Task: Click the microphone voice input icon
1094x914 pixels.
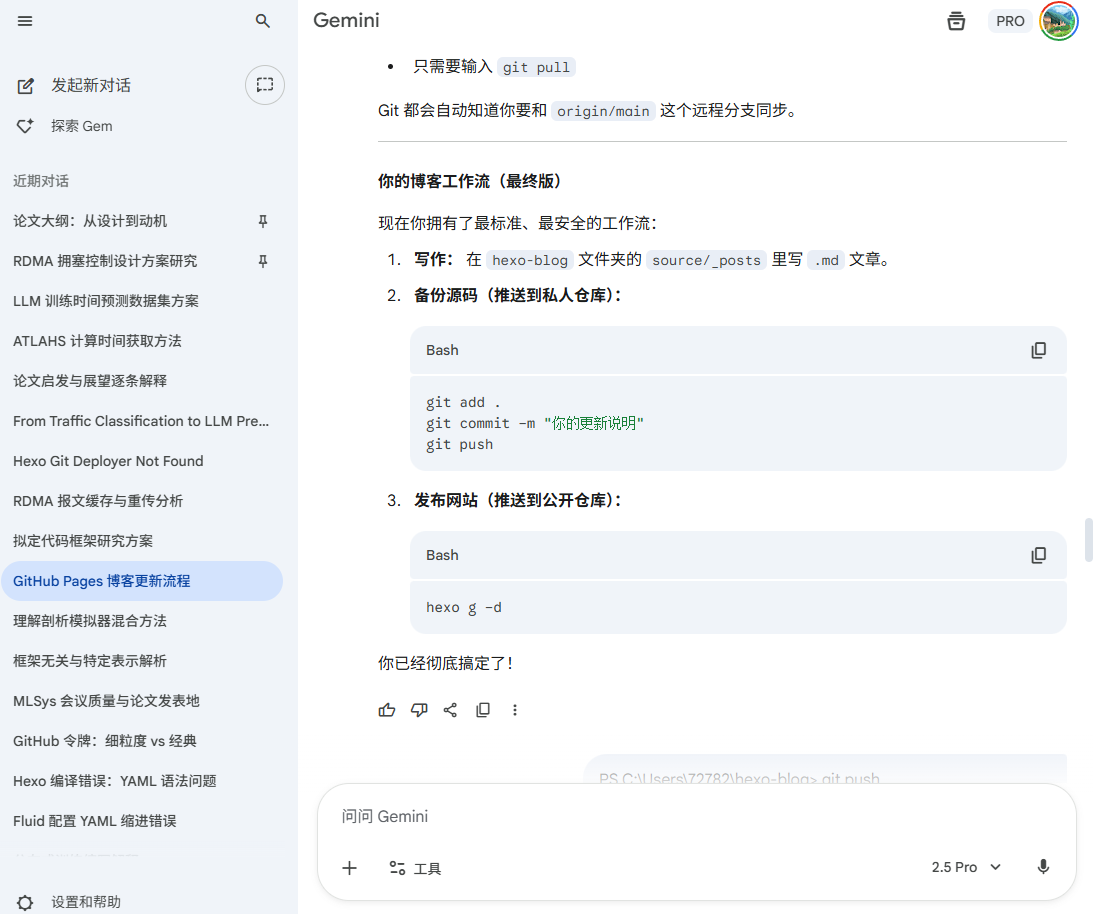Action: click(1043, 867)
